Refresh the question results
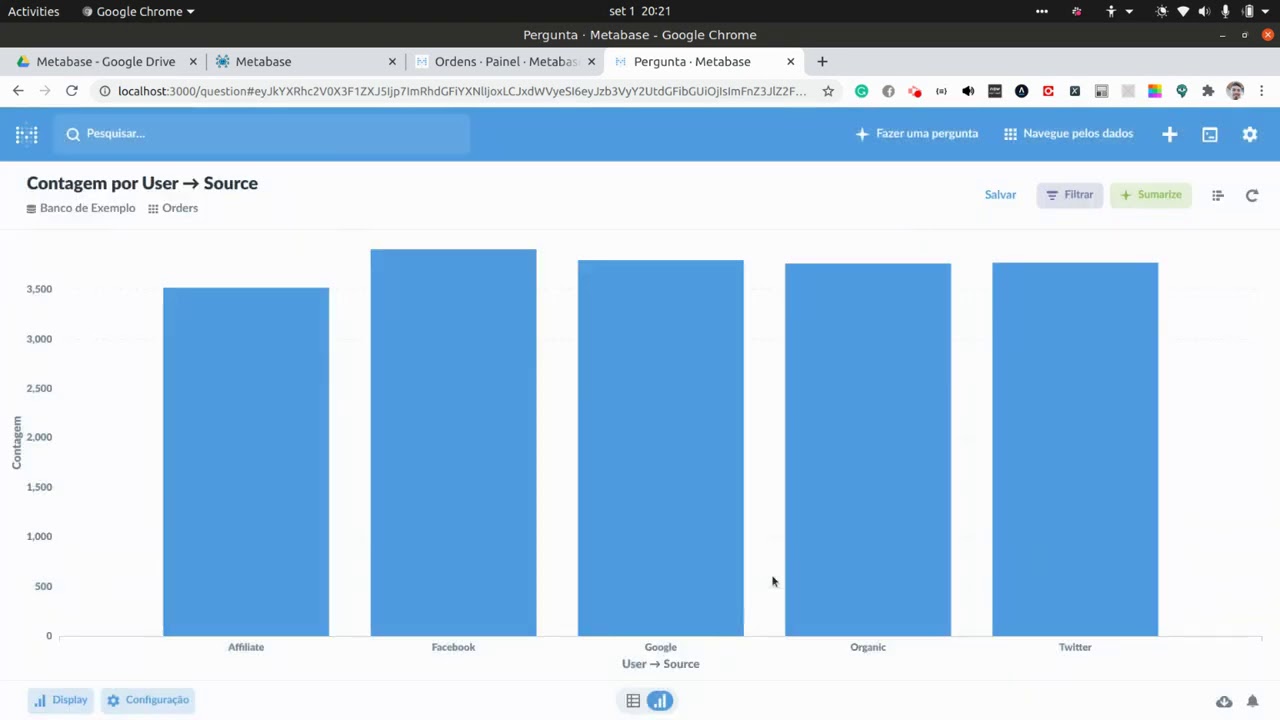1280x720 pixels. 1252,196
